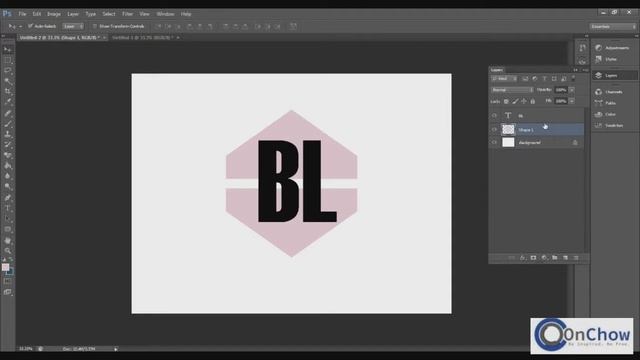Change screen mode at toolbox bottom
Screen dimensions: 640x360
pos(8,292)
